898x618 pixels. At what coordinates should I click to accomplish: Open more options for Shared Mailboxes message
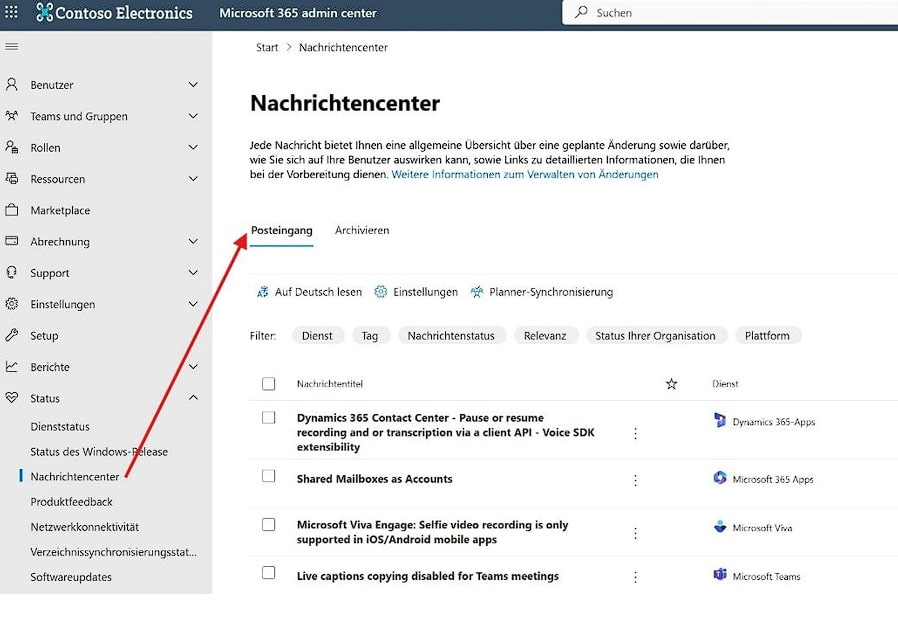coord(635,481)
